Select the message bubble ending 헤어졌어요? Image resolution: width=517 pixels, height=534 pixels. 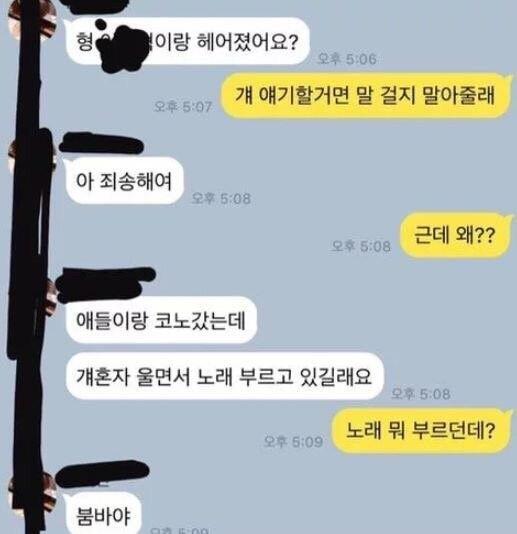click(187, 41)
